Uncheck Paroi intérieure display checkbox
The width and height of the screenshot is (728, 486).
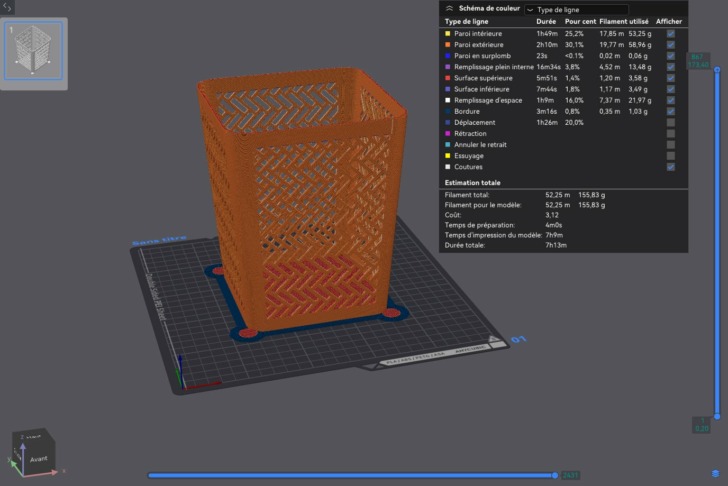click(x=670, y=33)
